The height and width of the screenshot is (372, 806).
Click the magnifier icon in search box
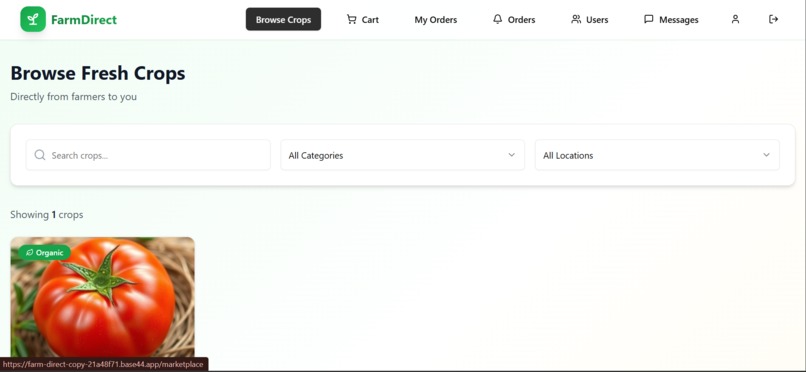(x=40, y=155)
